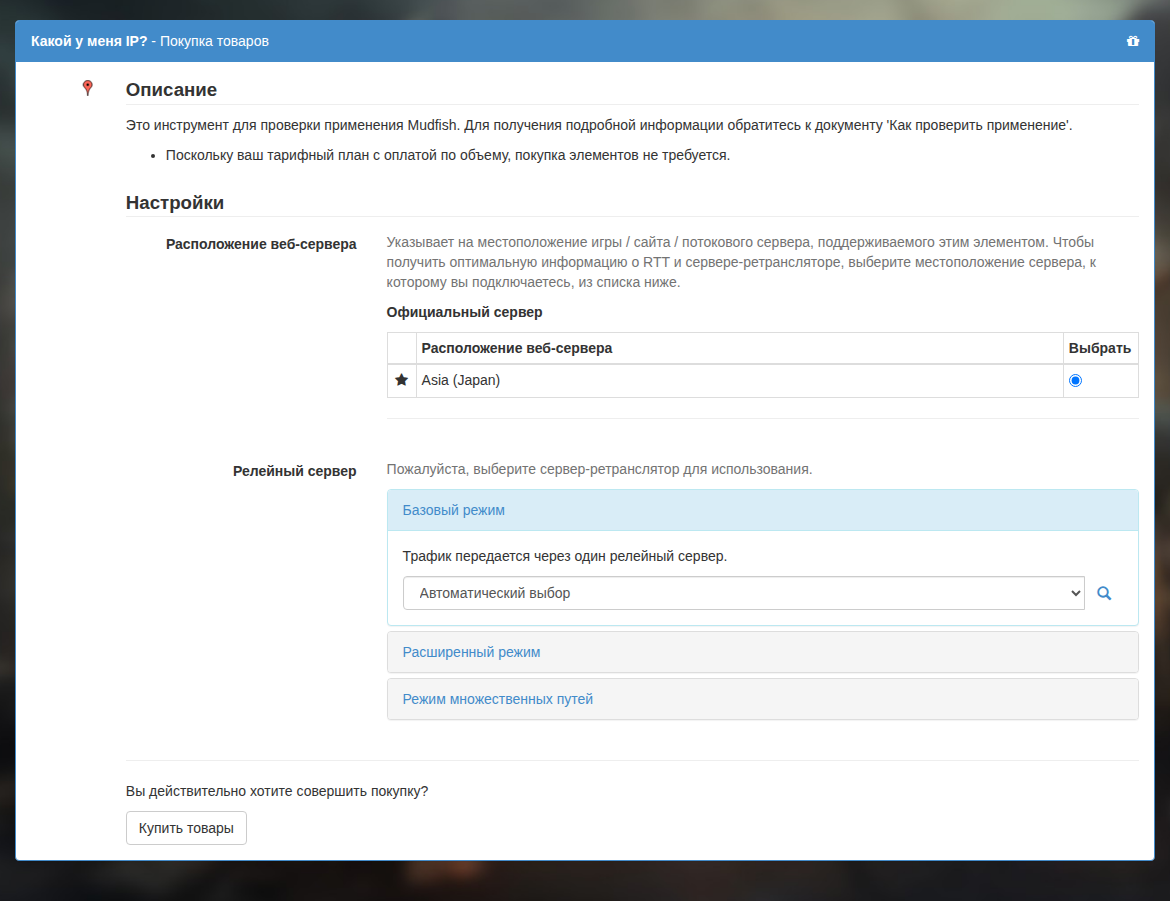Viewport: 1170px width, 902px height.
Task: Click the Какой у меня IP? title
Action: [x=89, y=41]
